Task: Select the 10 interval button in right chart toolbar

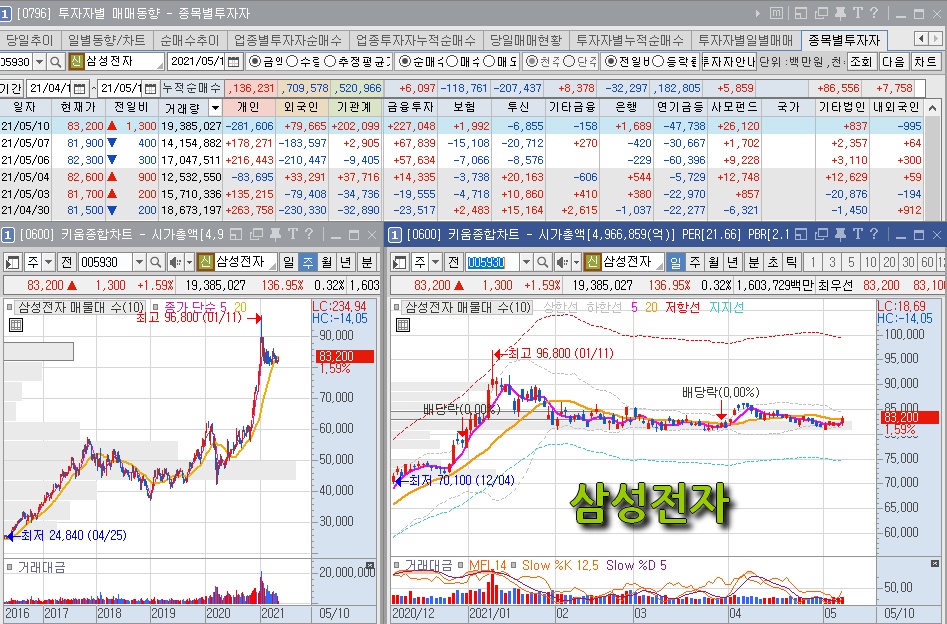Action: pyautogui.click(x=870, y=262)
